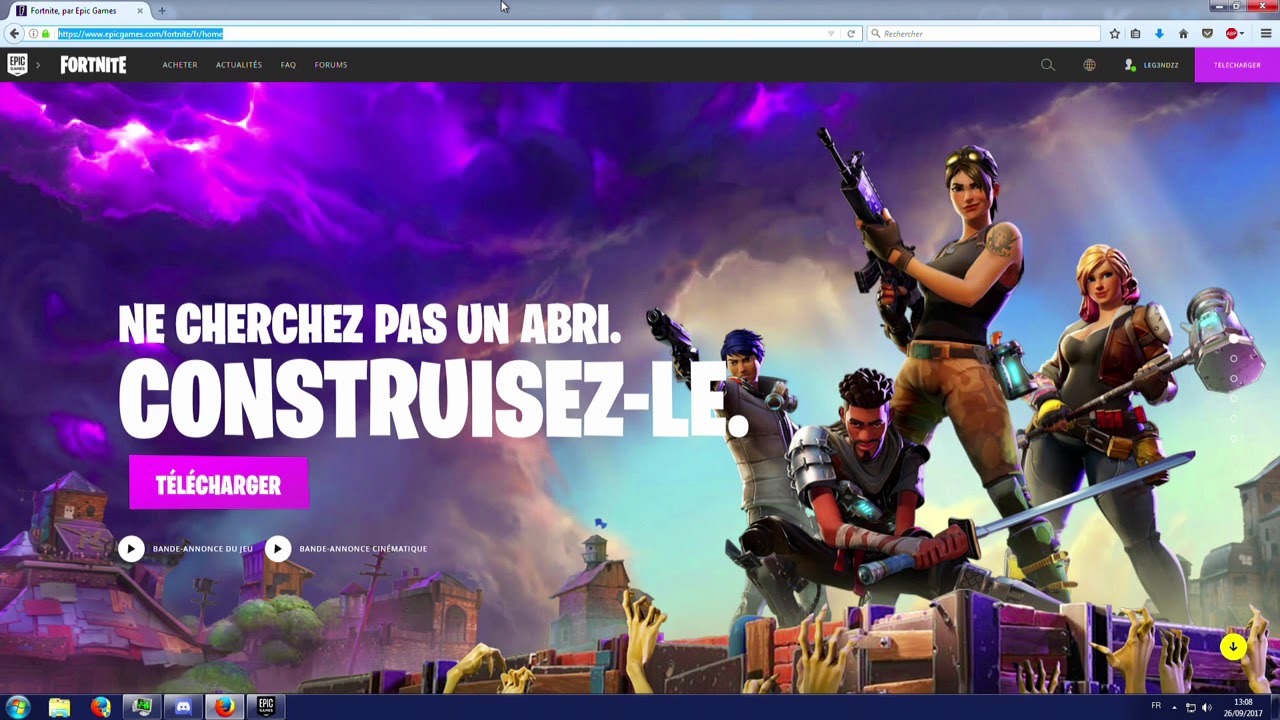The height and width of the screenshot is (720, 1280).
Task: Click TELECHARGER button in top navbar
Action: pyautogui.click(x=1237, y=65)
